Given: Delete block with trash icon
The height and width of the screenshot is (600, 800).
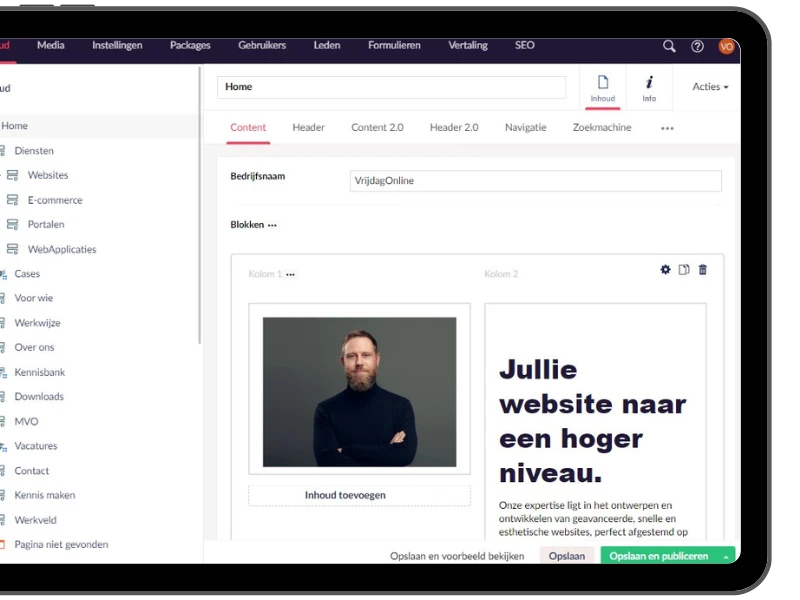Looking at the screenshot, I should [703, 270].
